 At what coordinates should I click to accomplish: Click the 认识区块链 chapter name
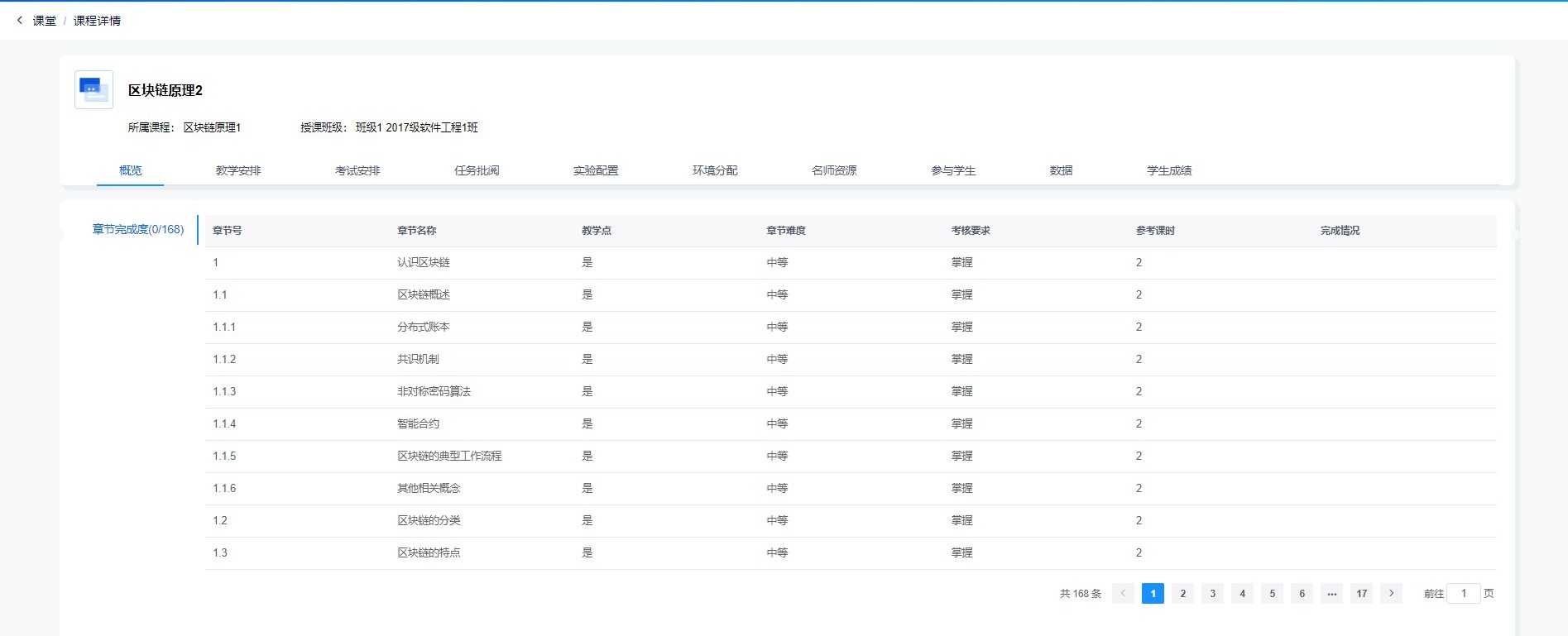pos(424,263)
